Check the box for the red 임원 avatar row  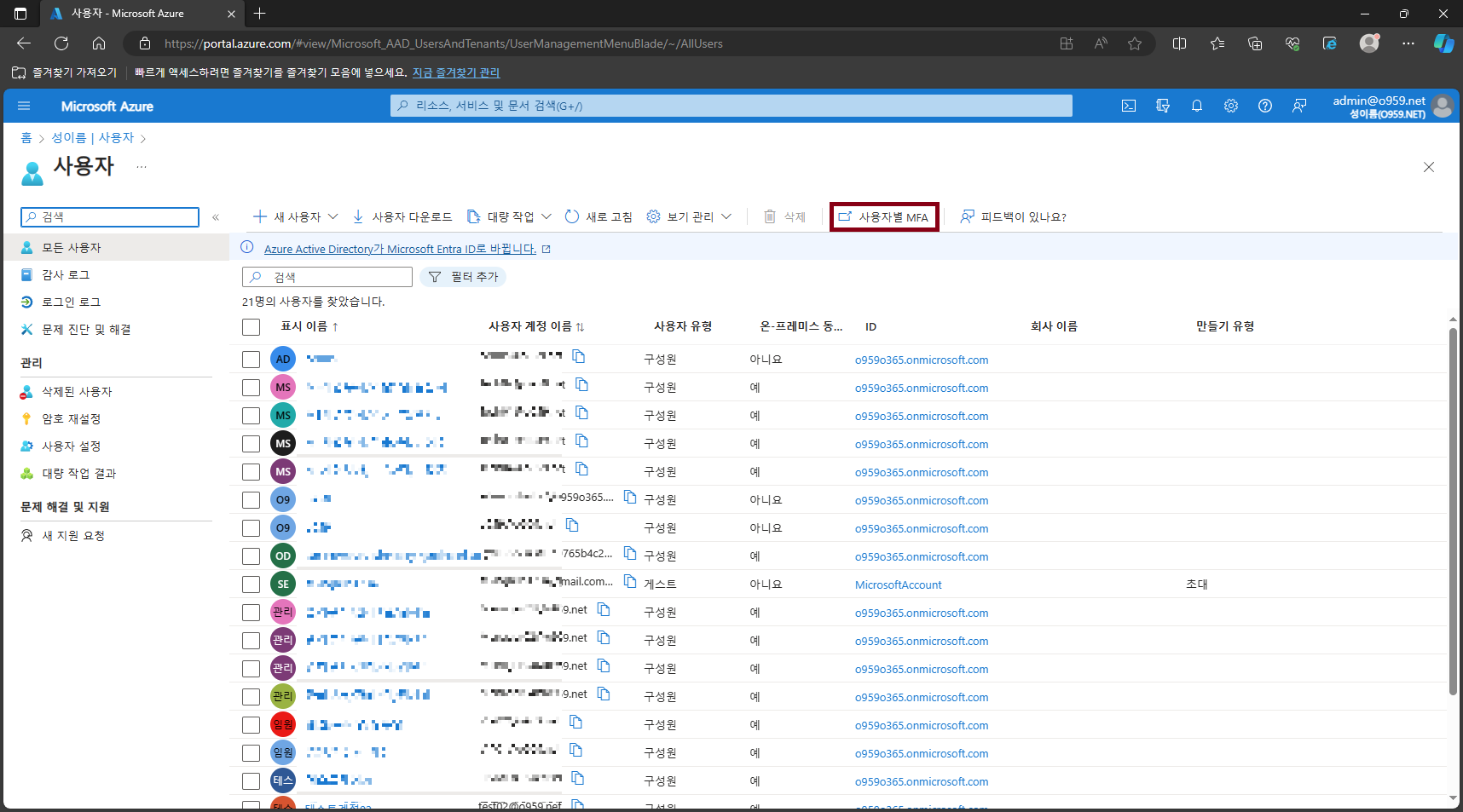click(x=251, y=725)
